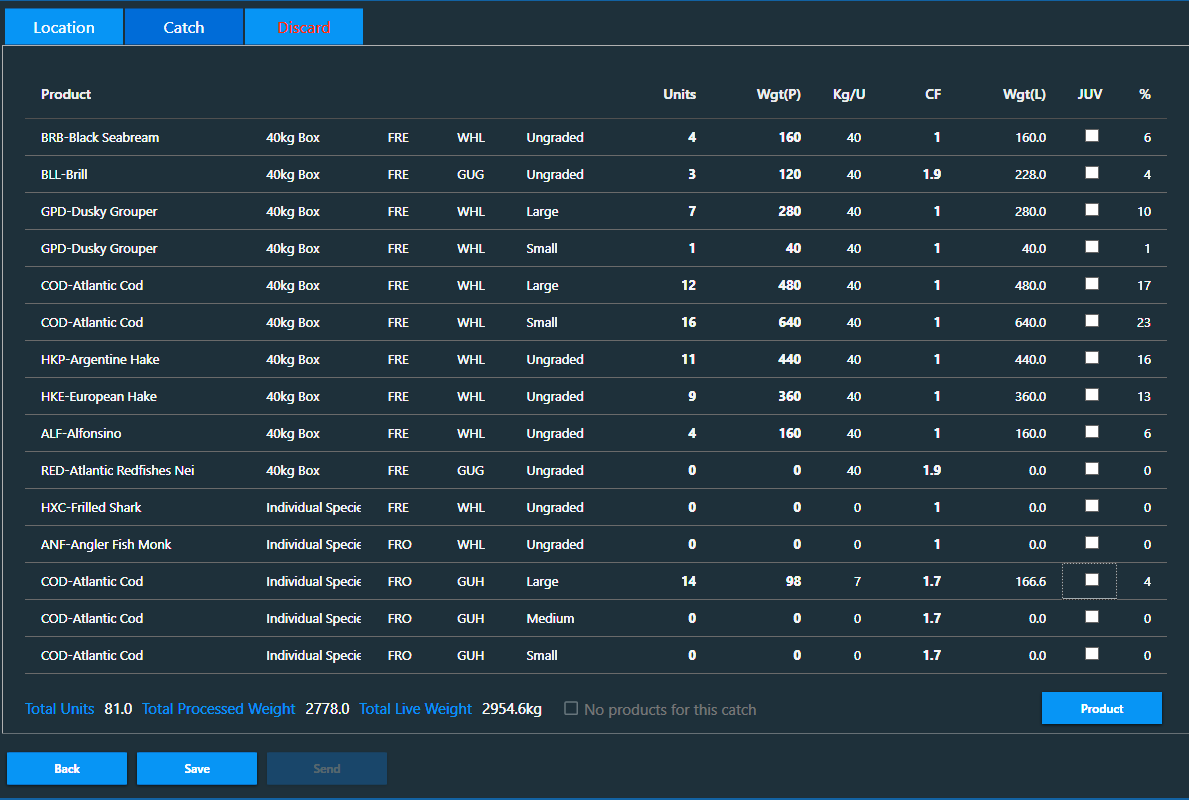Click the Wgt(L) column header
The image size is (1189, 800).
click(x=1024, y=94)
